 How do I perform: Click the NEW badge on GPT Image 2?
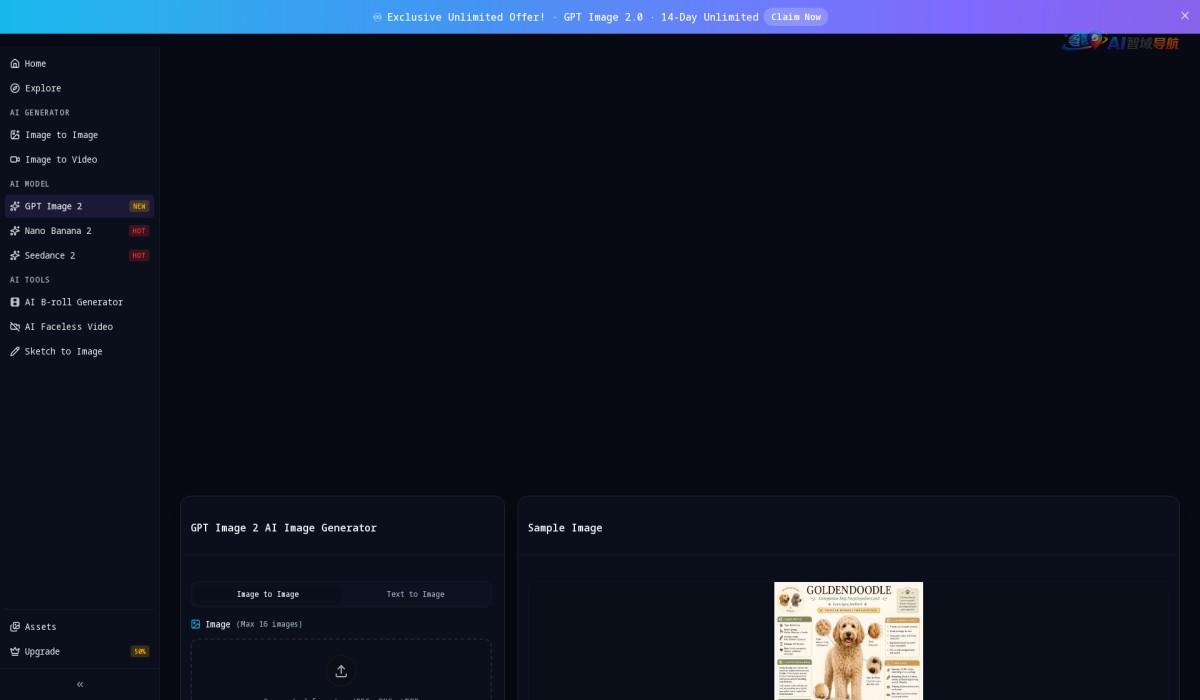[x=139, y=206]
